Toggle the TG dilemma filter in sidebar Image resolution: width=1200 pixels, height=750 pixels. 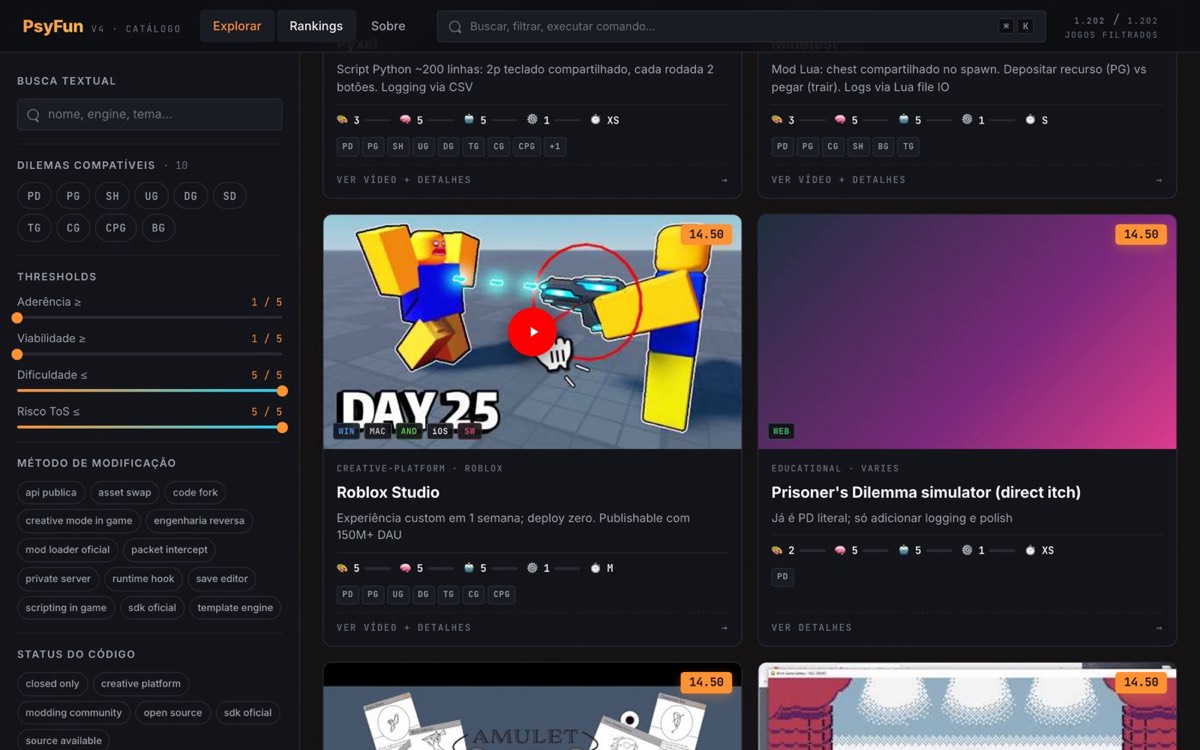pos(34,228)
